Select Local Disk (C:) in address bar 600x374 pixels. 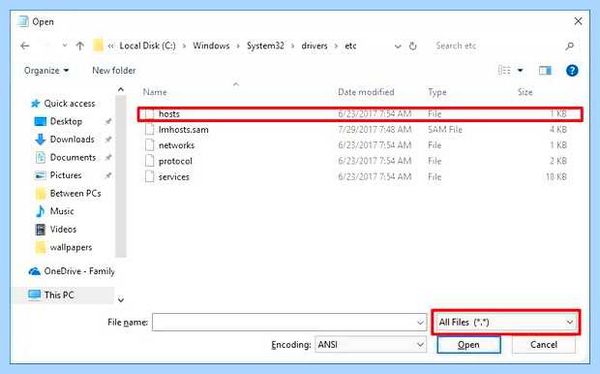147,46
